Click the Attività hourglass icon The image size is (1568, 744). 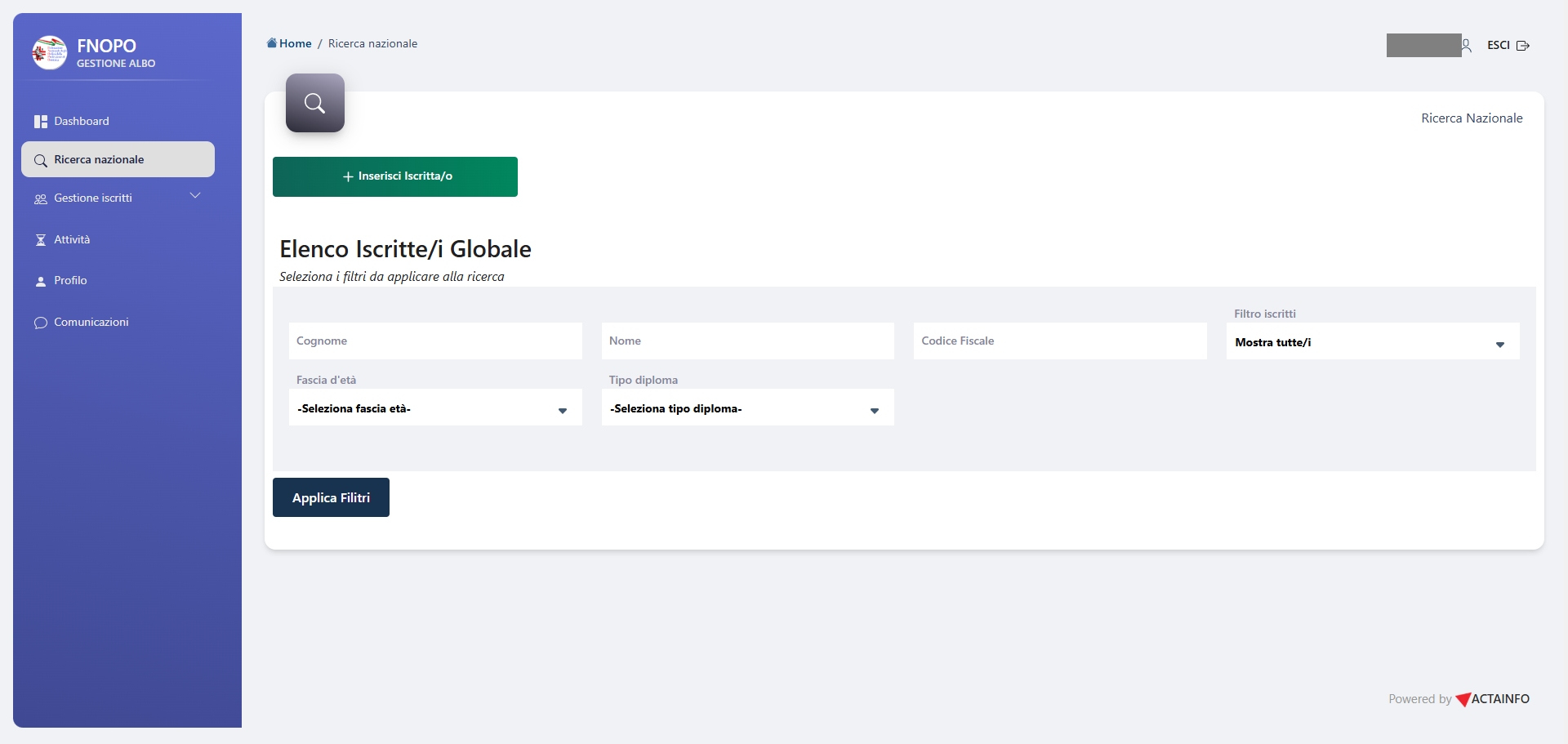coord(40,240)
